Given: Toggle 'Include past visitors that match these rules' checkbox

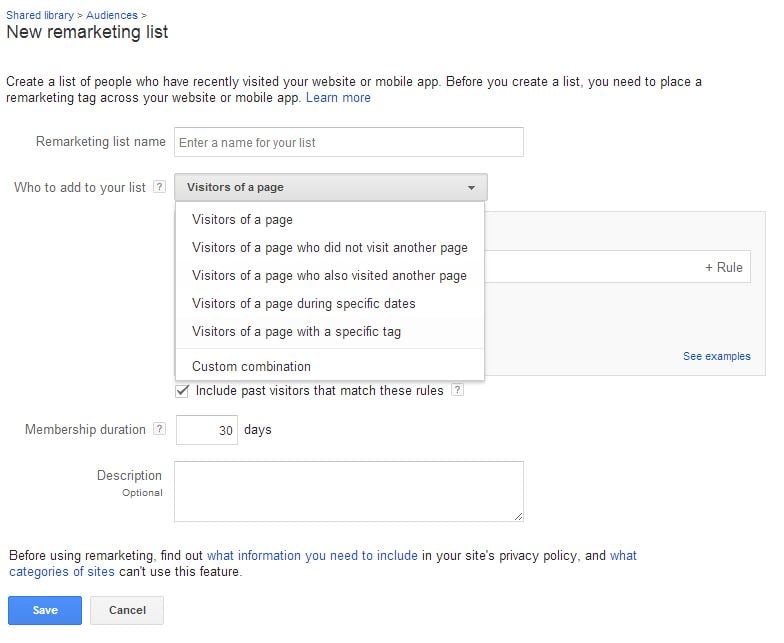Looking at the screenshot, I should [x=182, y=391].
